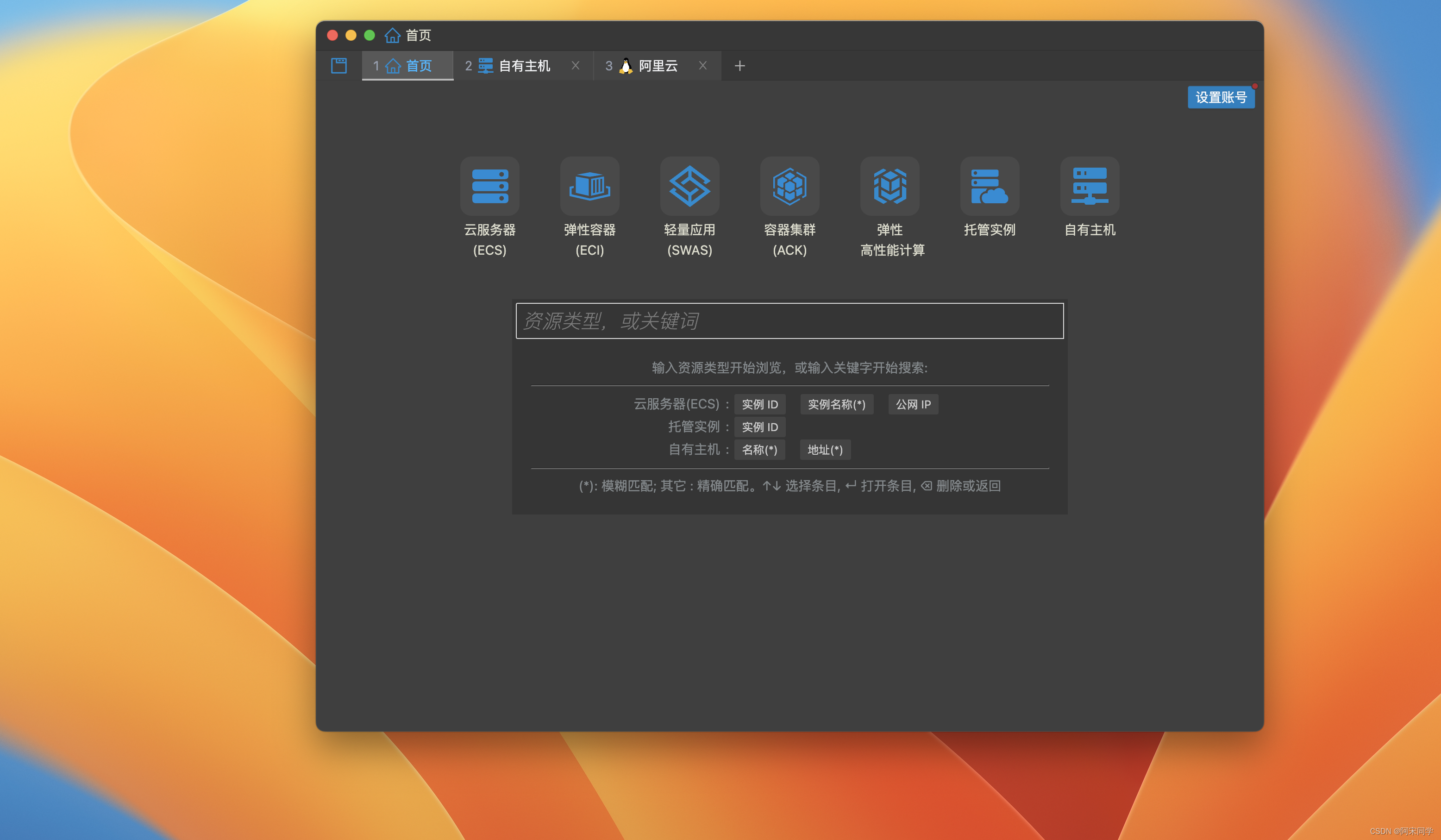The image size is (1441, 840).
Task: Click the green maximize window button
Action: (x=370, y=36)
